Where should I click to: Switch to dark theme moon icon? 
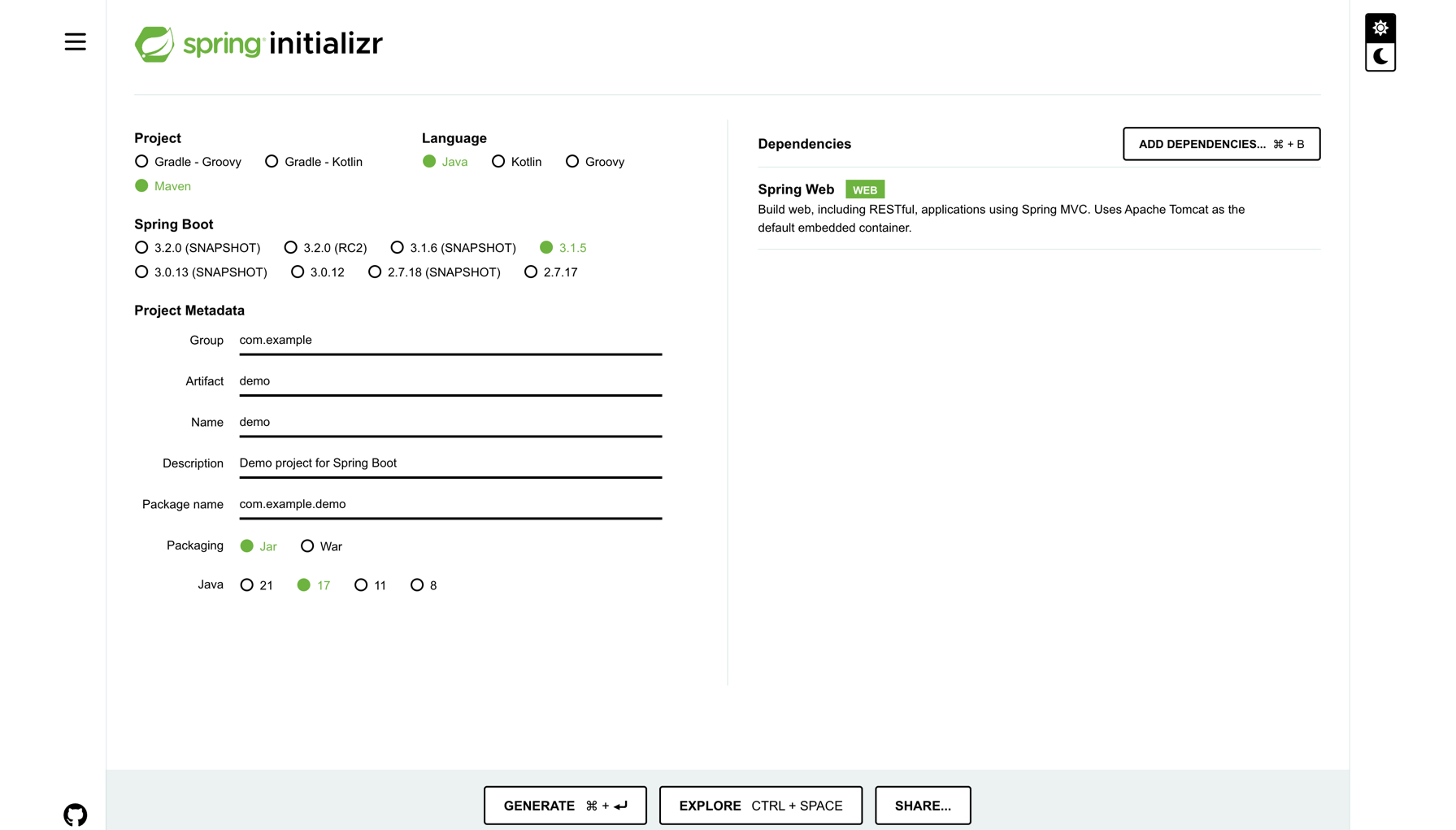[1380, 56]
